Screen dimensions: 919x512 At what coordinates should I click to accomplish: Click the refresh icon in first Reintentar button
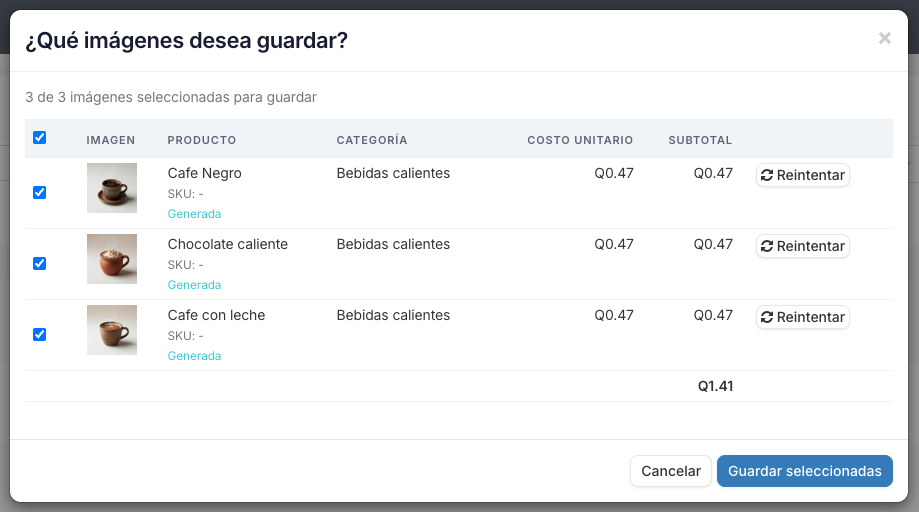click(x=767, y=175)
